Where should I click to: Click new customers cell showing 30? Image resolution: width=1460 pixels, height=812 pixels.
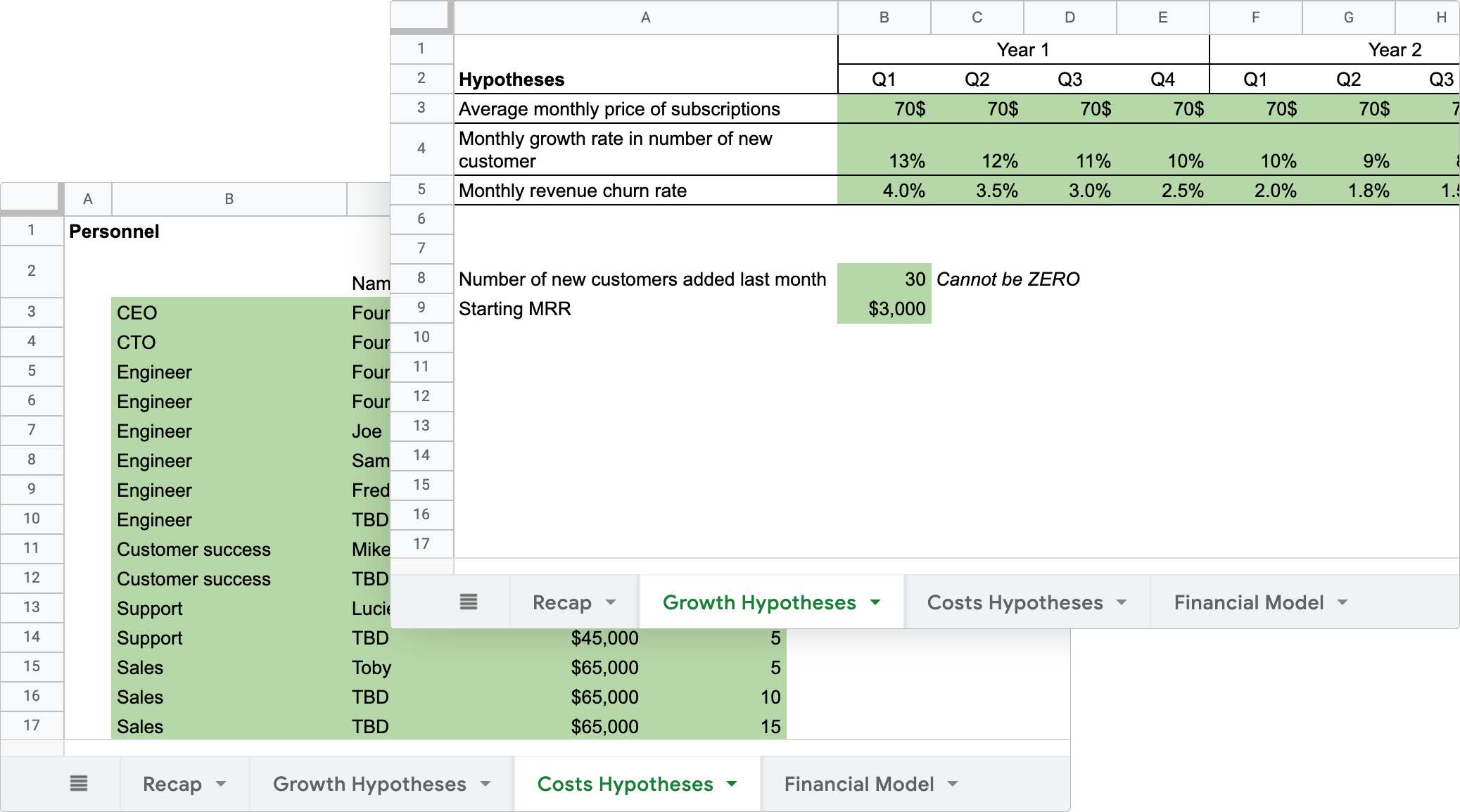tap(884, 279)
